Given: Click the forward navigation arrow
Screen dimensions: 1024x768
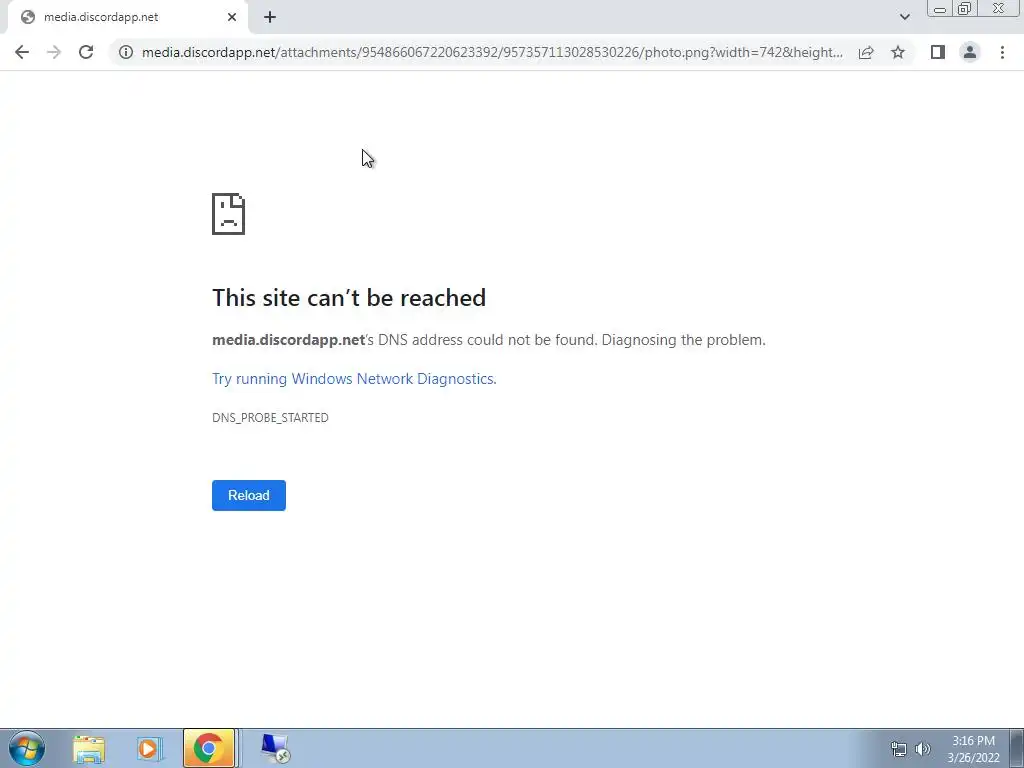Looking at the screenshot, I should tap(54, 52).
